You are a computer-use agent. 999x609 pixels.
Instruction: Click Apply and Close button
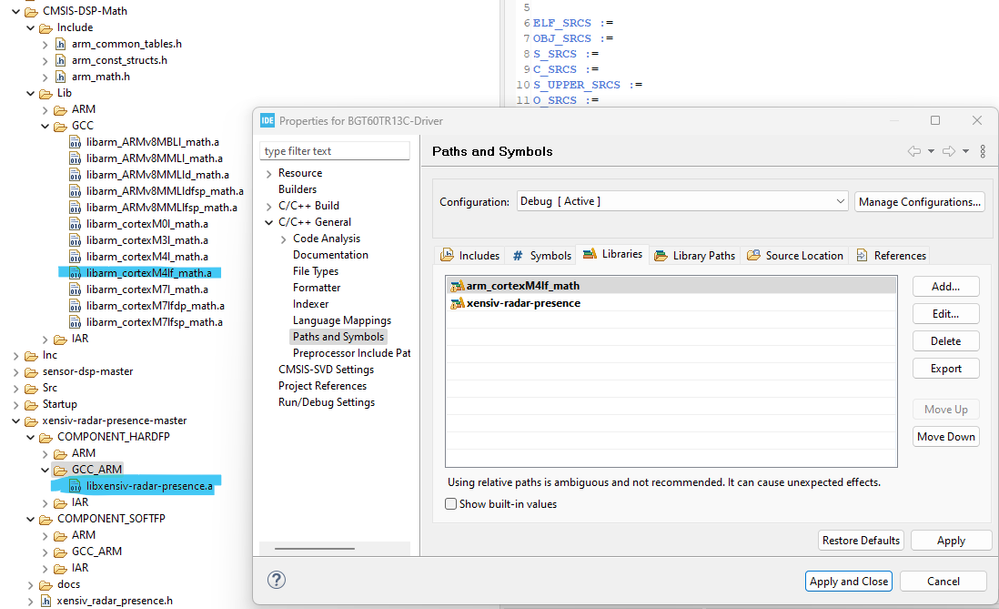[x=849, y=581]
